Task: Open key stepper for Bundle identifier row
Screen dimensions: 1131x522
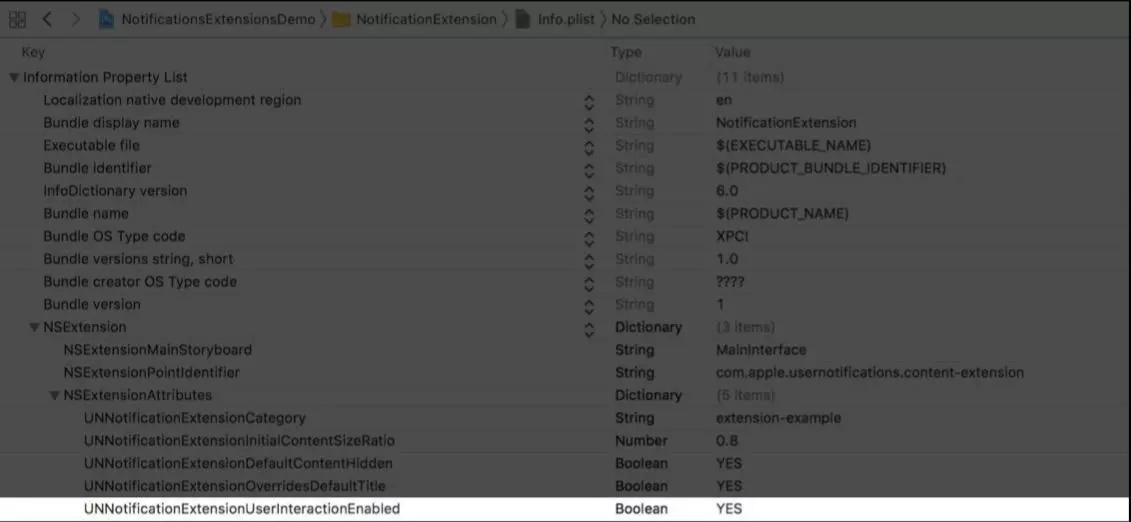Action: (589, 169)
